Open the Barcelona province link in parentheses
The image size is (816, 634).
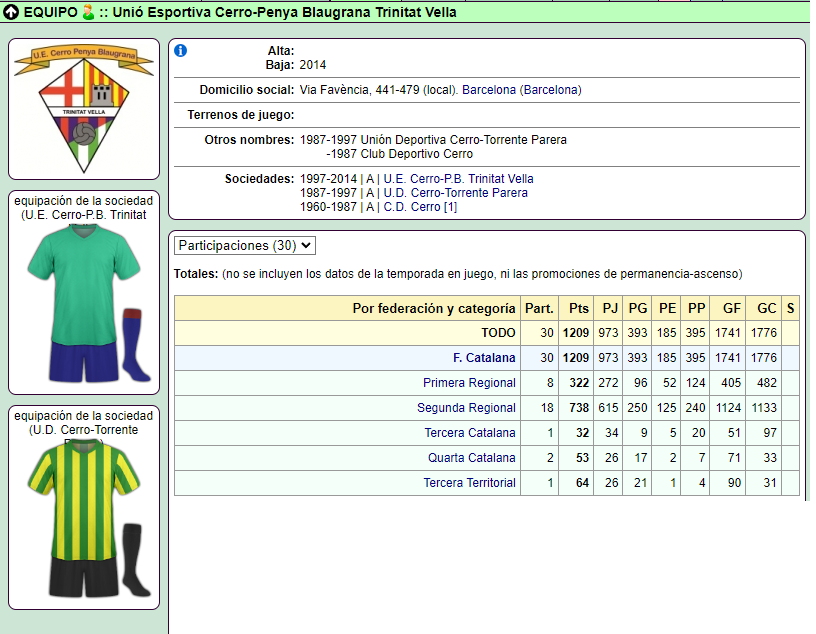[x=551, y=90]
